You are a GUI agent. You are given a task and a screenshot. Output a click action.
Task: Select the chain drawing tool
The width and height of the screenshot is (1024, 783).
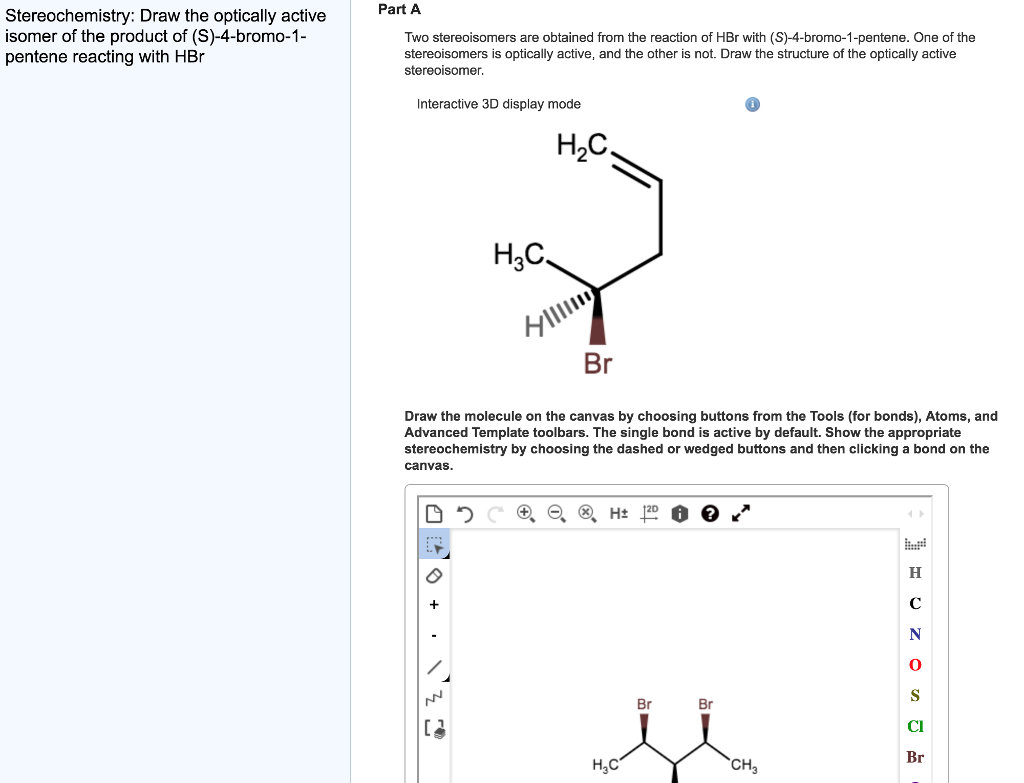(434, 698)
